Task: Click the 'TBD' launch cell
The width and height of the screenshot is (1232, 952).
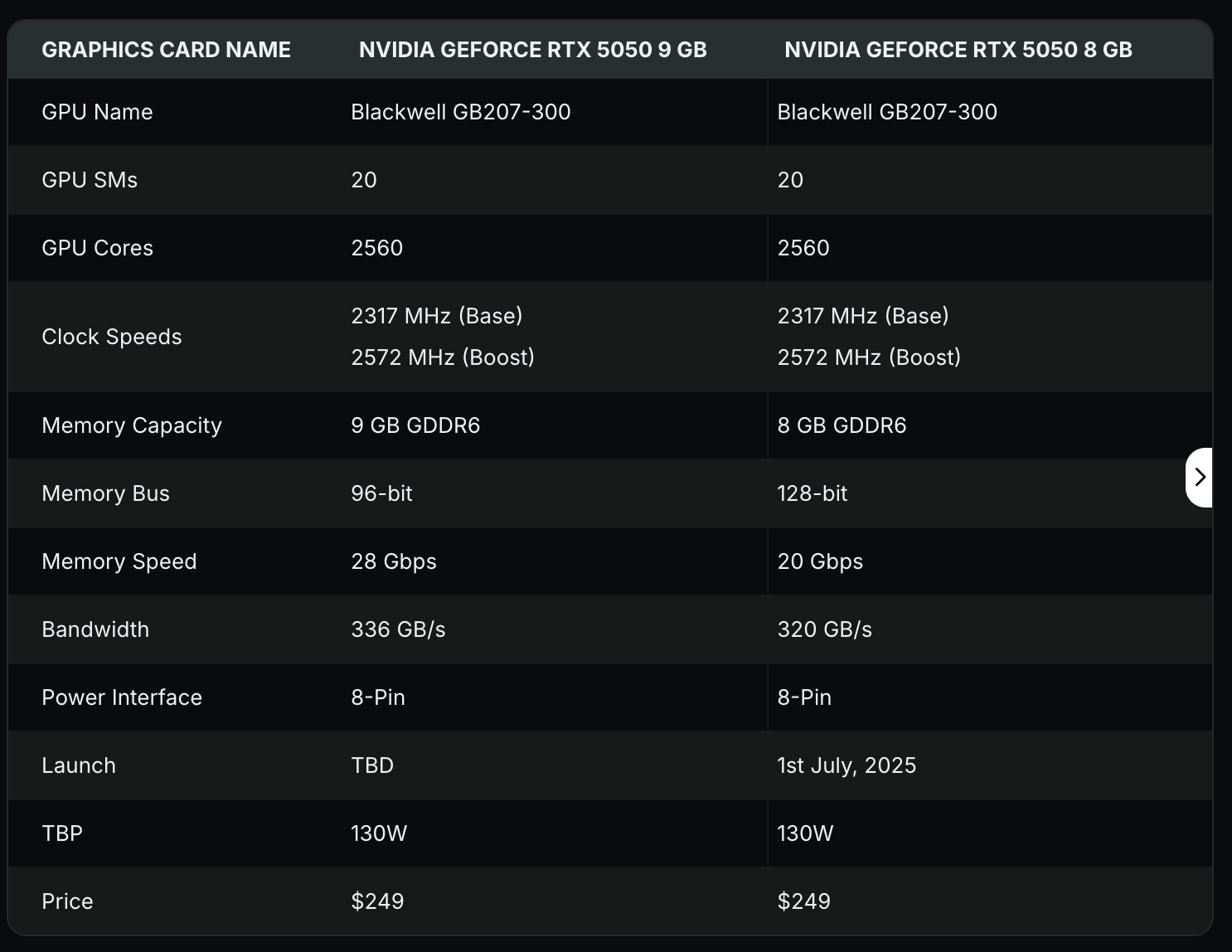Action: click(x=372, y=765)
